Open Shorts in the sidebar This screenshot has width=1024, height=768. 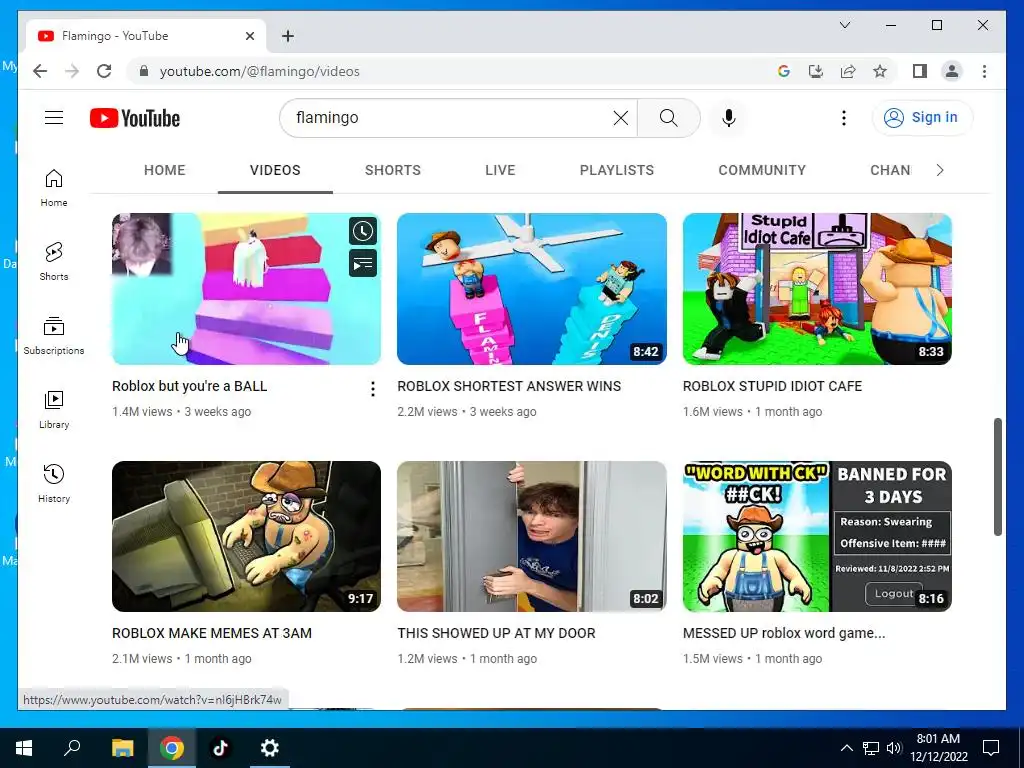tap(54, 262)
